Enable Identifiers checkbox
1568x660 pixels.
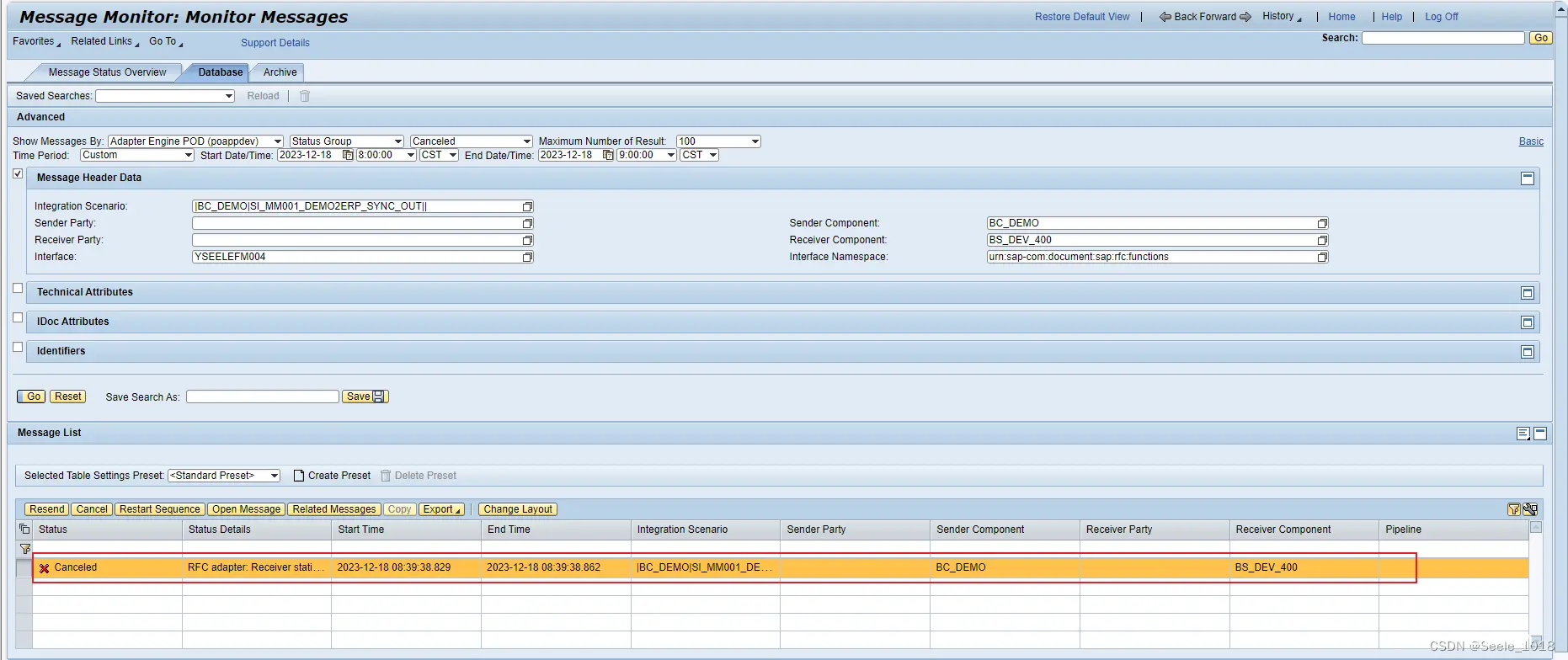pos(18,347)
